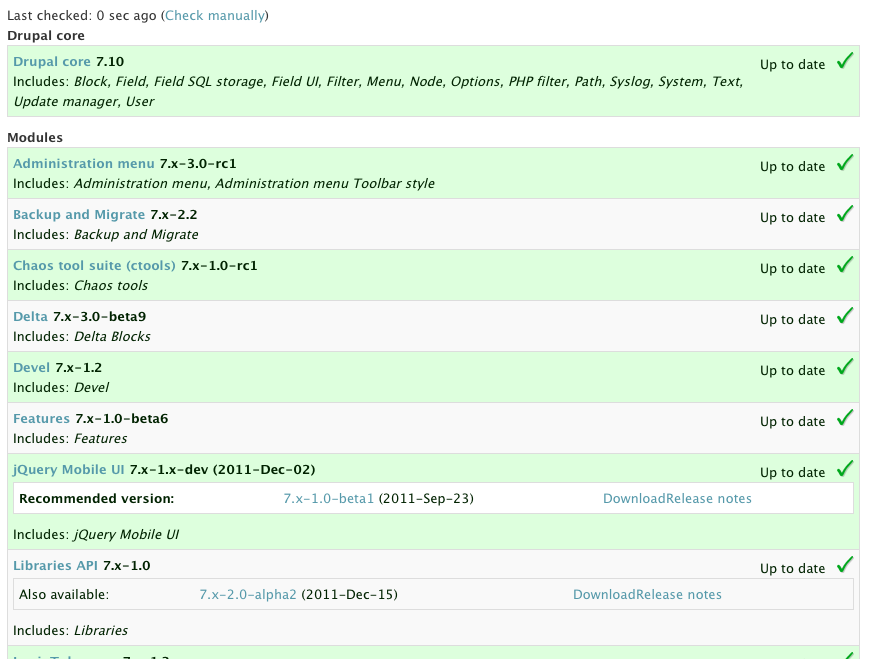Click Up to date status for Administration menu
The height and width of the screenshot is (659, 875).
tap(792, 167)
